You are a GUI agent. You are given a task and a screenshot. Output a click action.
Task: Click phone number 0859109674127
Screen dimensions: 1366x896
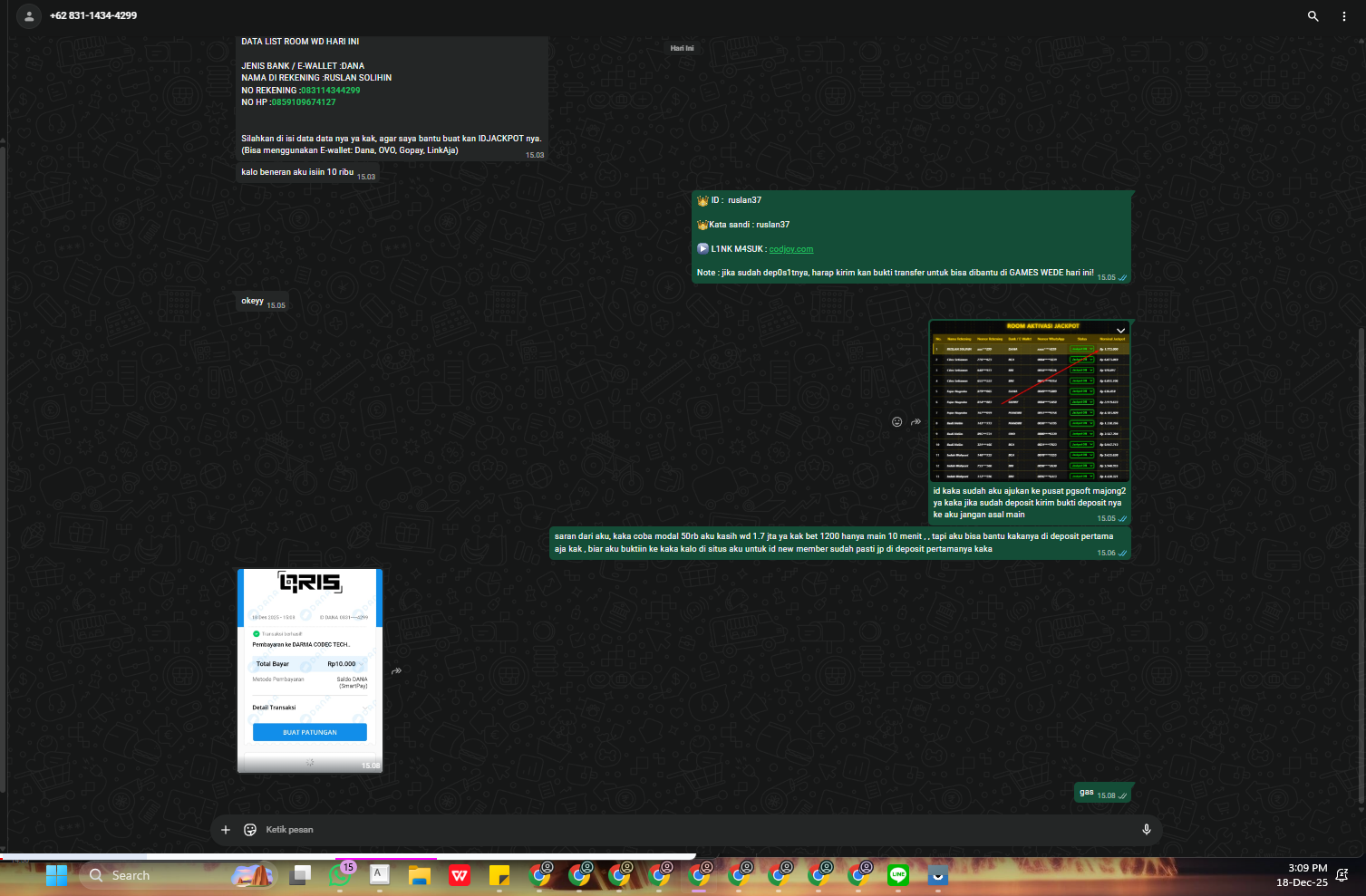click(304, 102)
